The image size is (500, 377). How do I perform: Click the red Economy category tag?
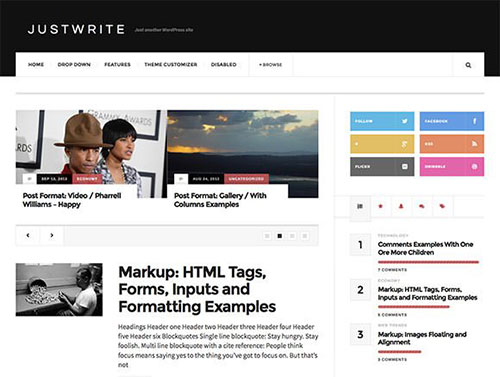87,179
